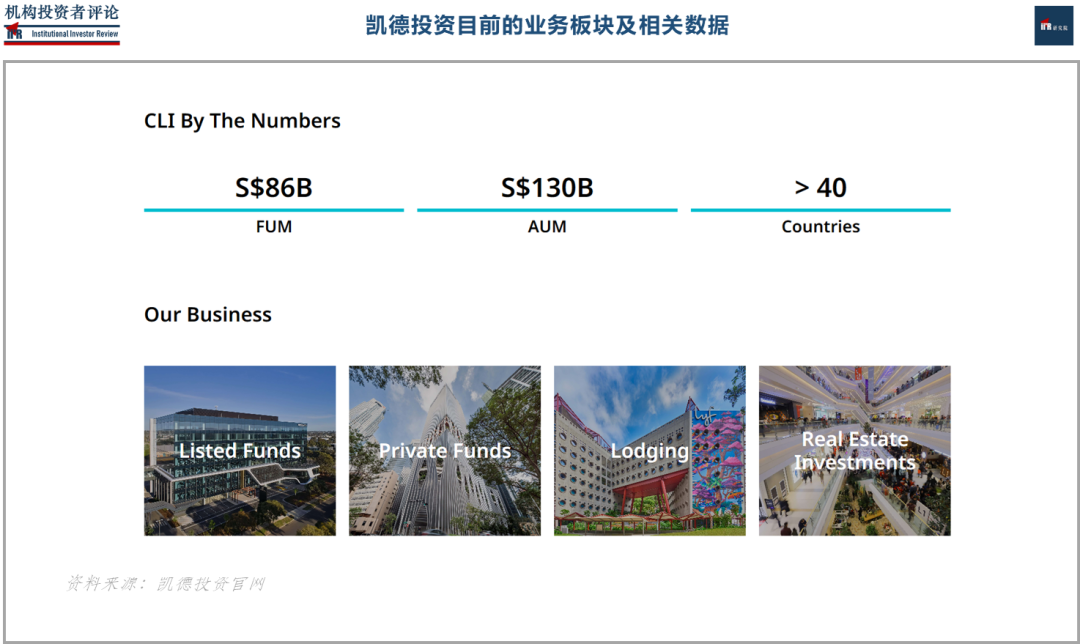Click the Countries label
This screenshot has height=644, width=1080.
[820, 227]
